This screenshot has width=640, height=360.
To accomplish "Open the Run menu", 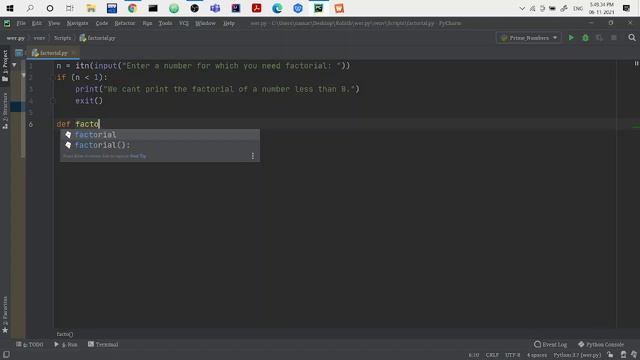I will point(147,23).
